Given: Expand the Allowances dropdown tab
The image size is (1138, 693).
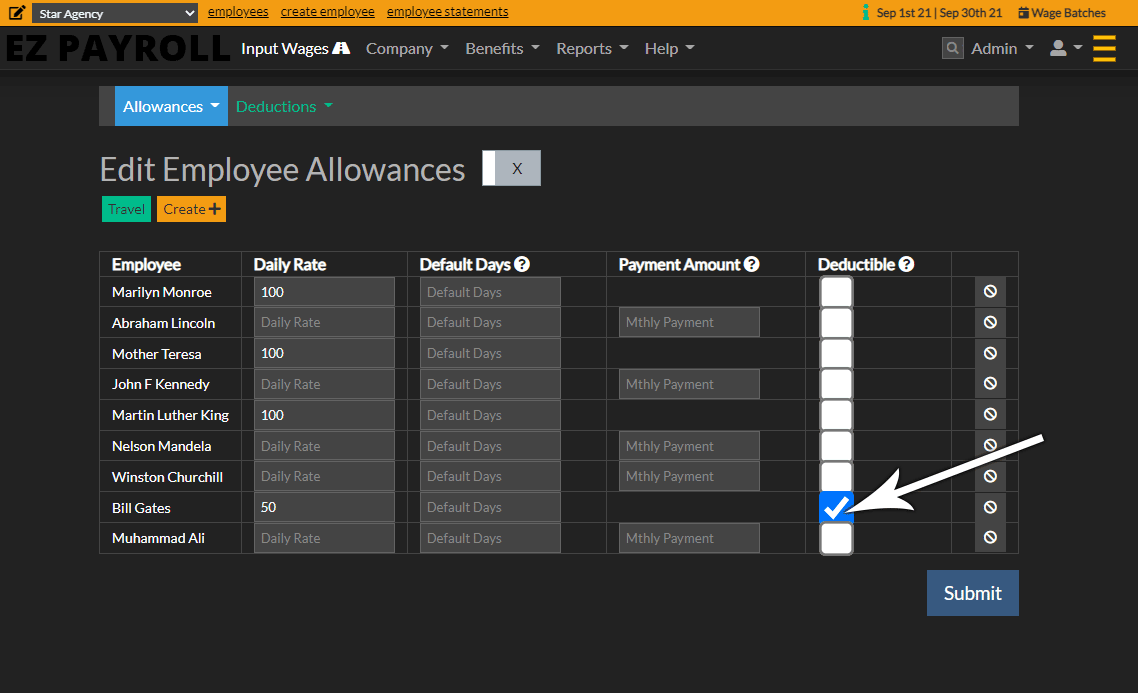Looking at the screenshot, I should pyautogui.click(x=171, y=106).
